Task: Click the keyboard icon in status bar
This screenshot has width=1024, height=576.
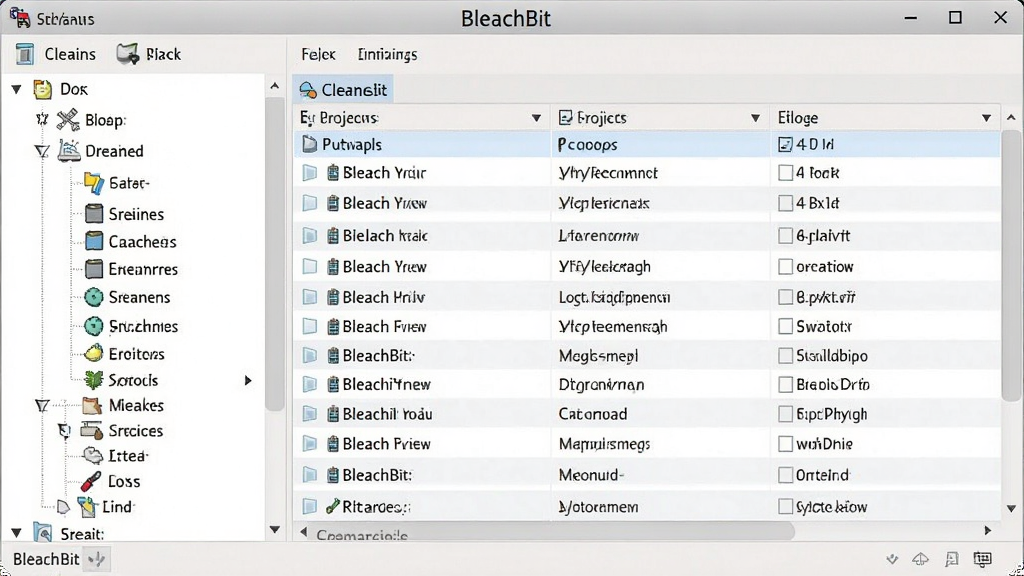Action: 982,558
